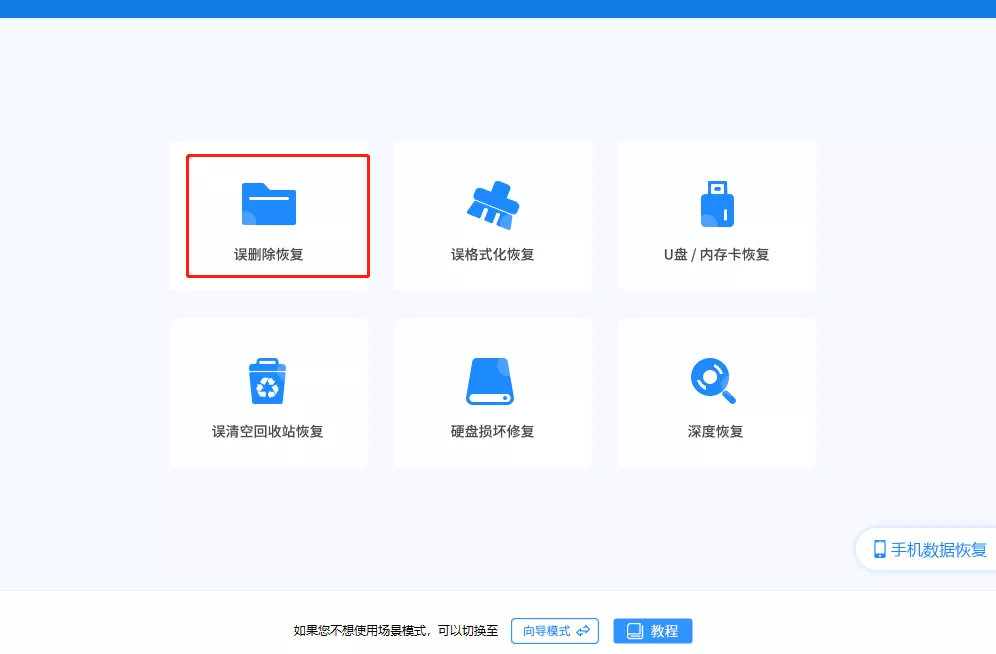
Task: Click the folder icon for 误删除恢复
Action: pyautogui.click(x=269, y=204)
